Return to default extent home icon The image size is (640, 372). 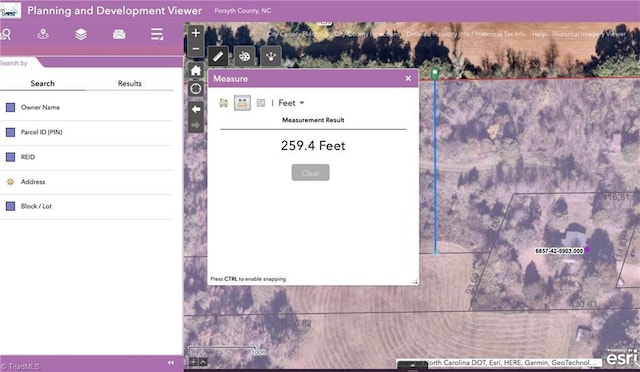click(196, 71)
